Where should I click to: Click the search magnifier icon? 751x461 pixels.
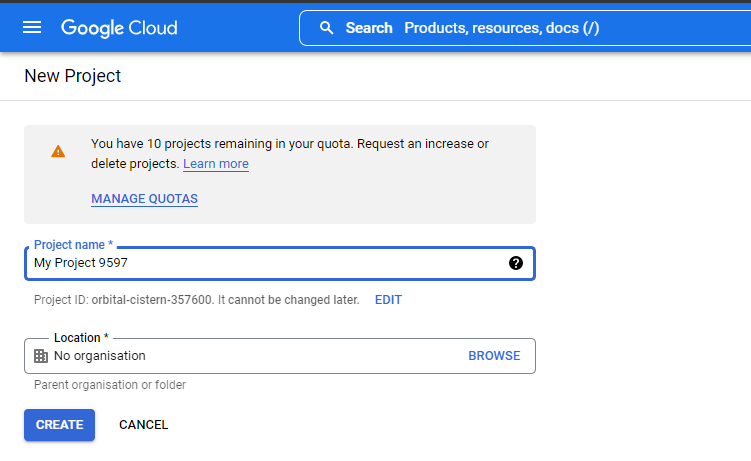(x=326, y=28)
